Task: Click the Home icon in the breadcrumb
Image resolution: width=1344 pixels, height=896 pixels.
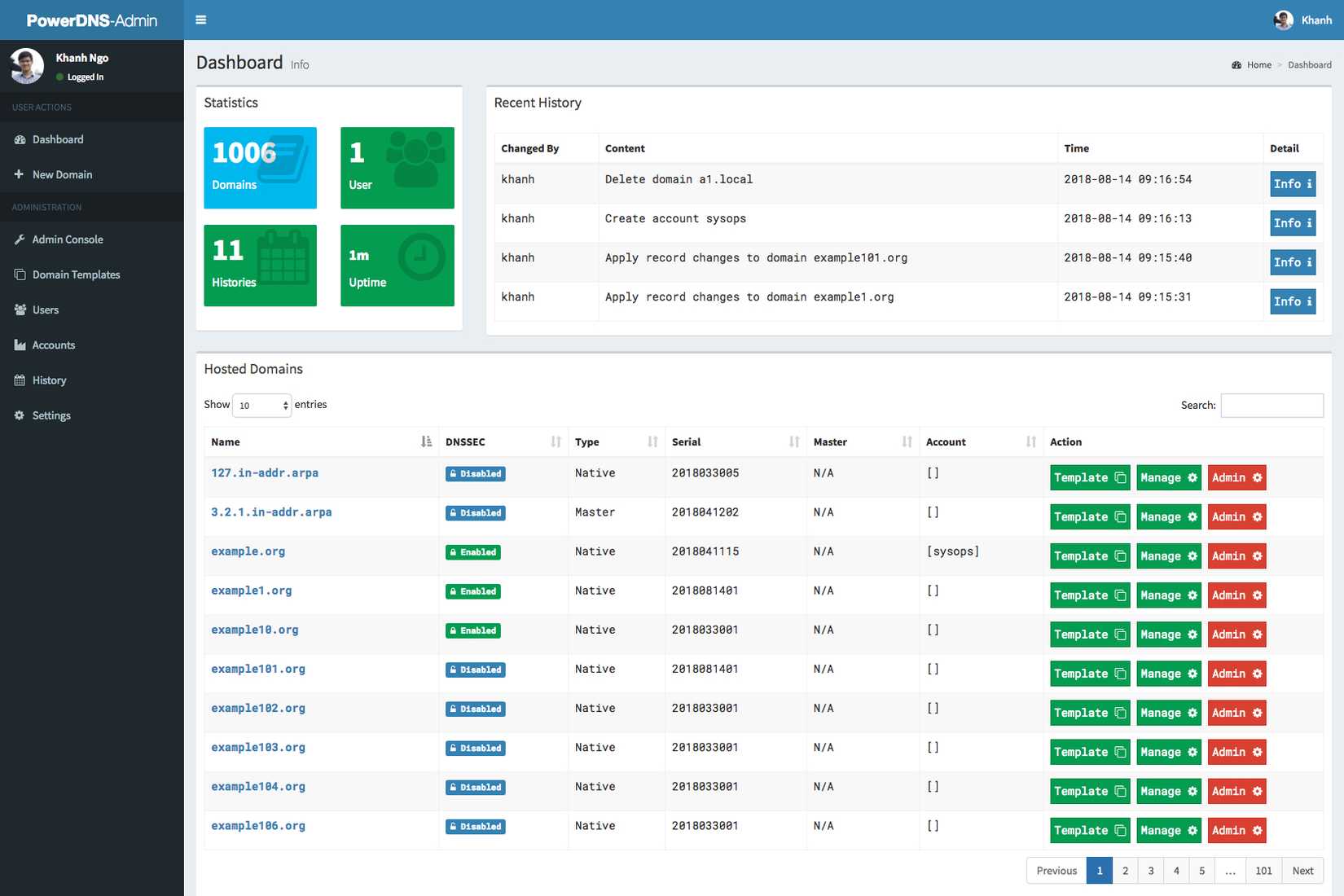Action: tap(1237, 64)
